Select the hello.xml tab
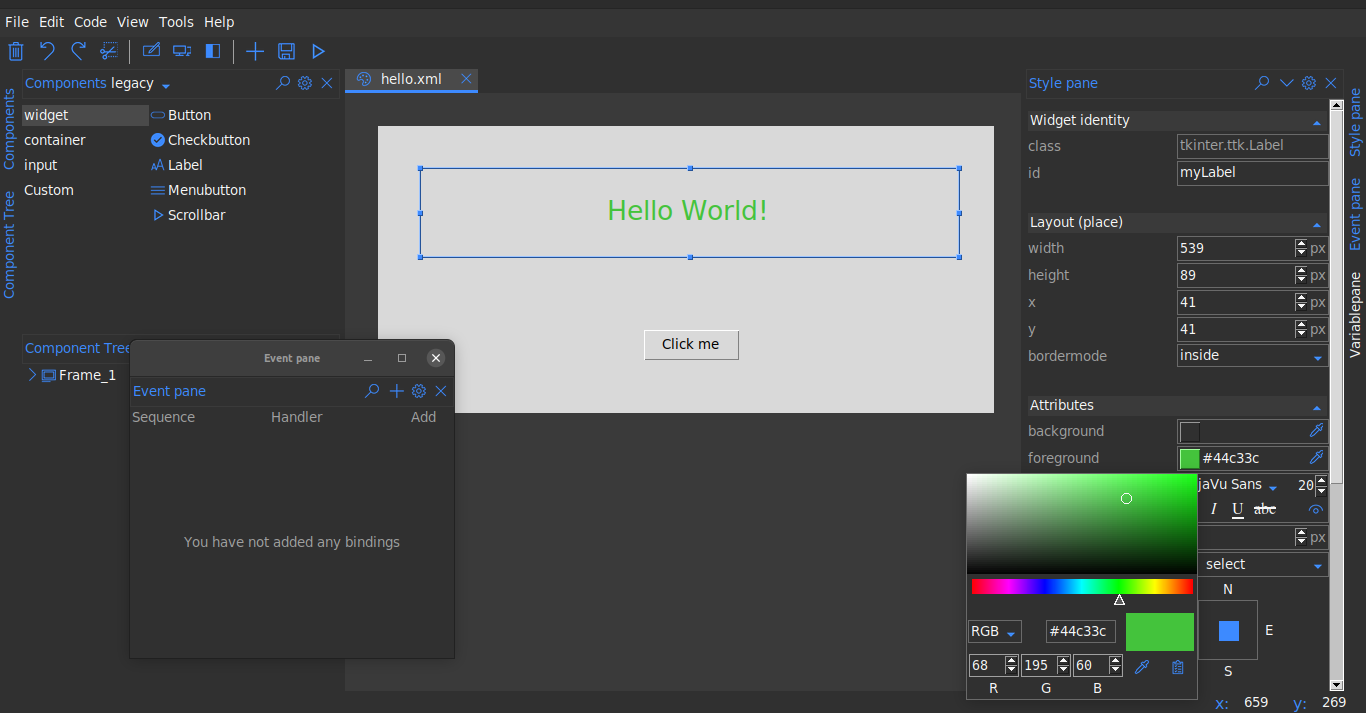The image size is (1366, 713). click(x=410, y=79)
